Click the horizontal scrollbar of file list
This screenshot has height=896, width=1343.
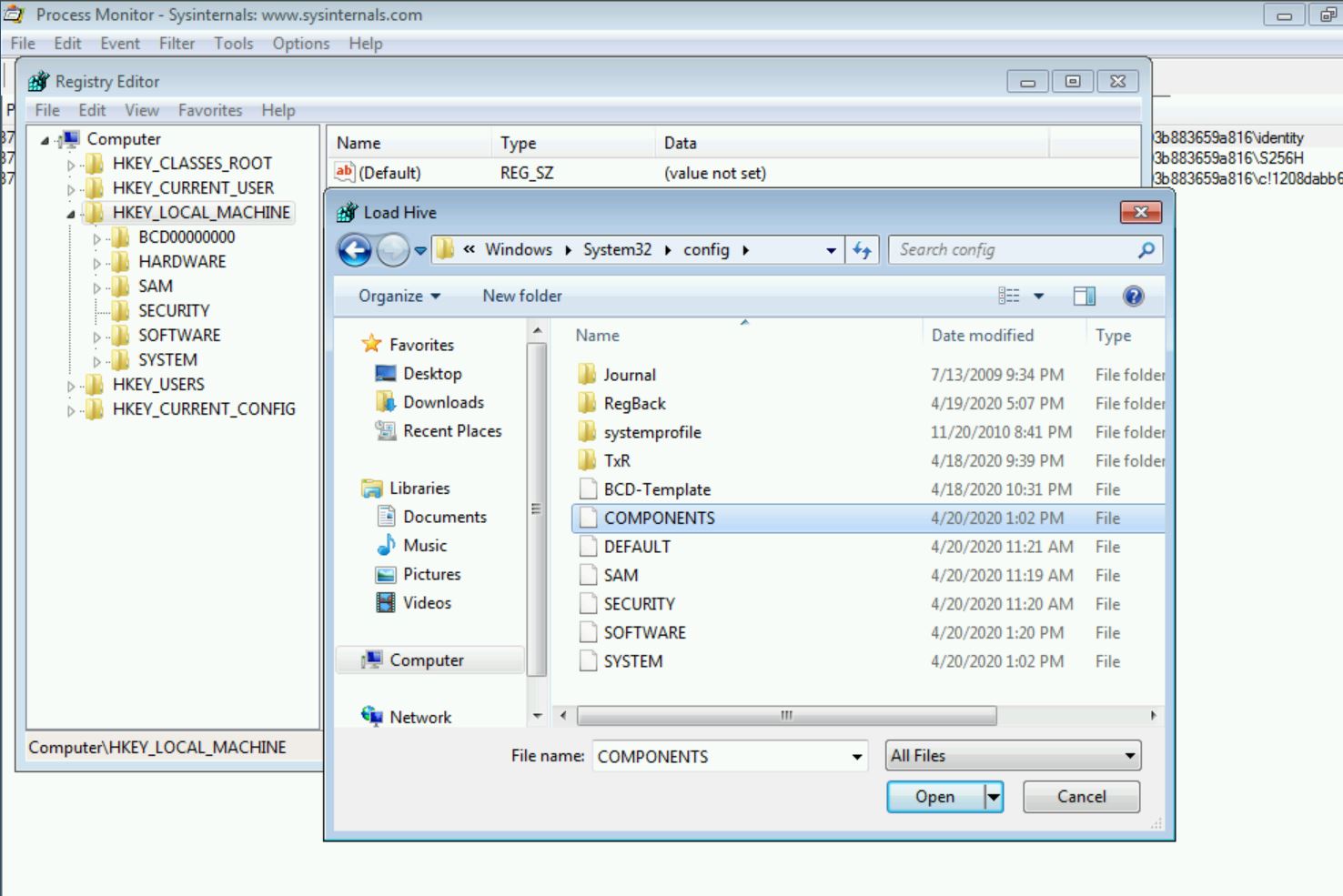(786, 716)
